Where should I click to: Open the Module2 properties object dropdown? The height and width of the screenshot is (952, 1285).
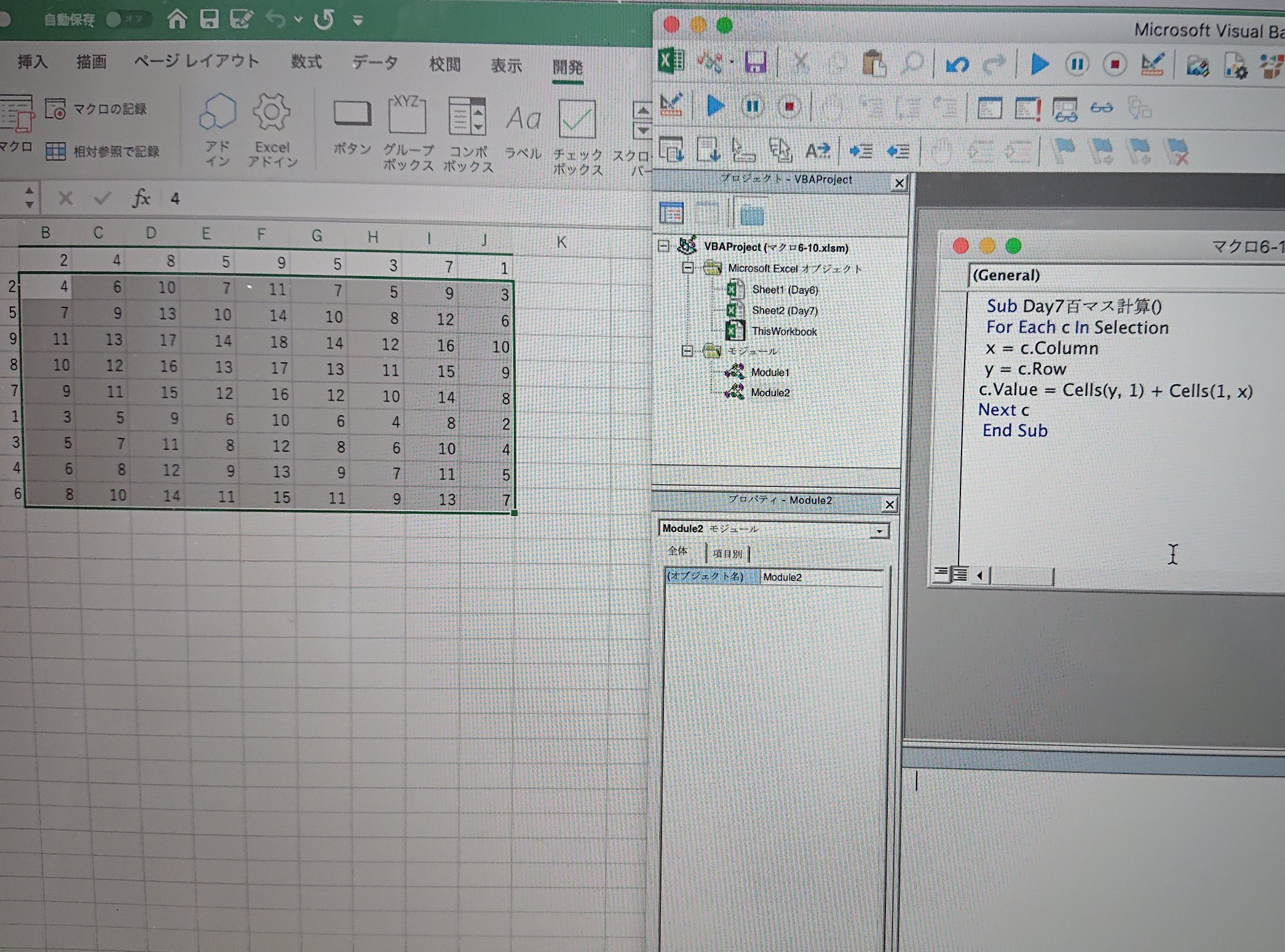pyautogui.click(x=880, y=531)
